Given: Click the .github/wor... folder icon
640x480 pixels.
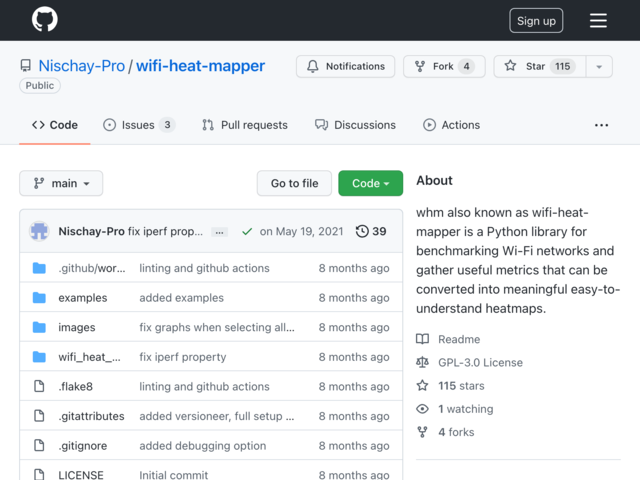Looking at the screenshot, I should pos(39,268).
